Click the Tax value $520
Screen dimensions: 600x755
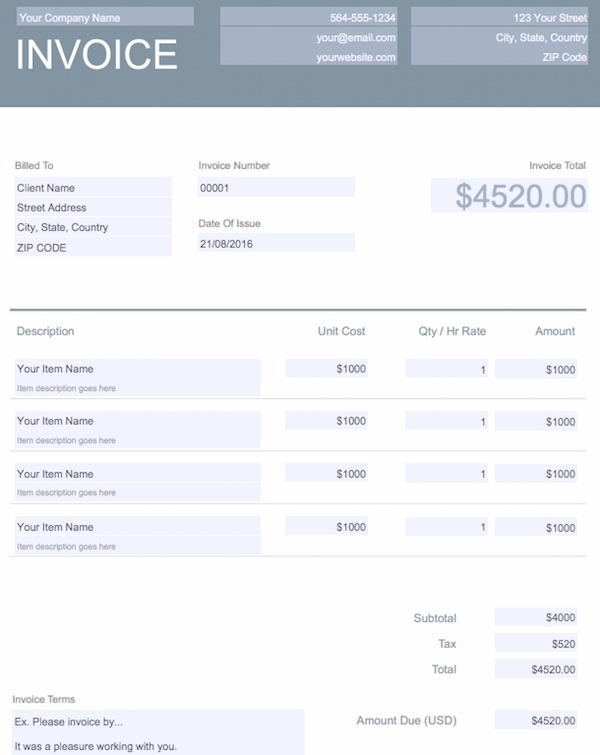[x=536, y=644]
